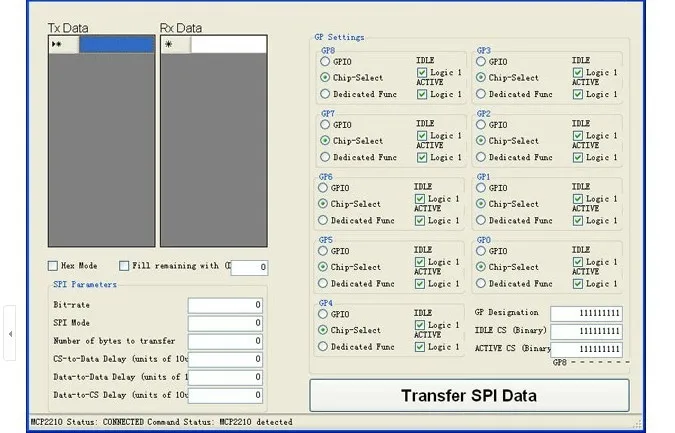
Task: Select GPIO radio for GP0
Action: click(481, 251)
